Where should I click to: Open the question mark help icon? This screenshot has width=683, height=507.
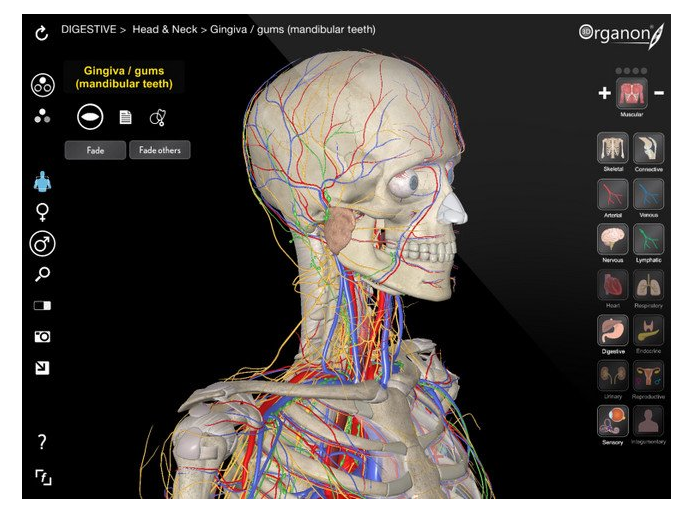point(42,441)
